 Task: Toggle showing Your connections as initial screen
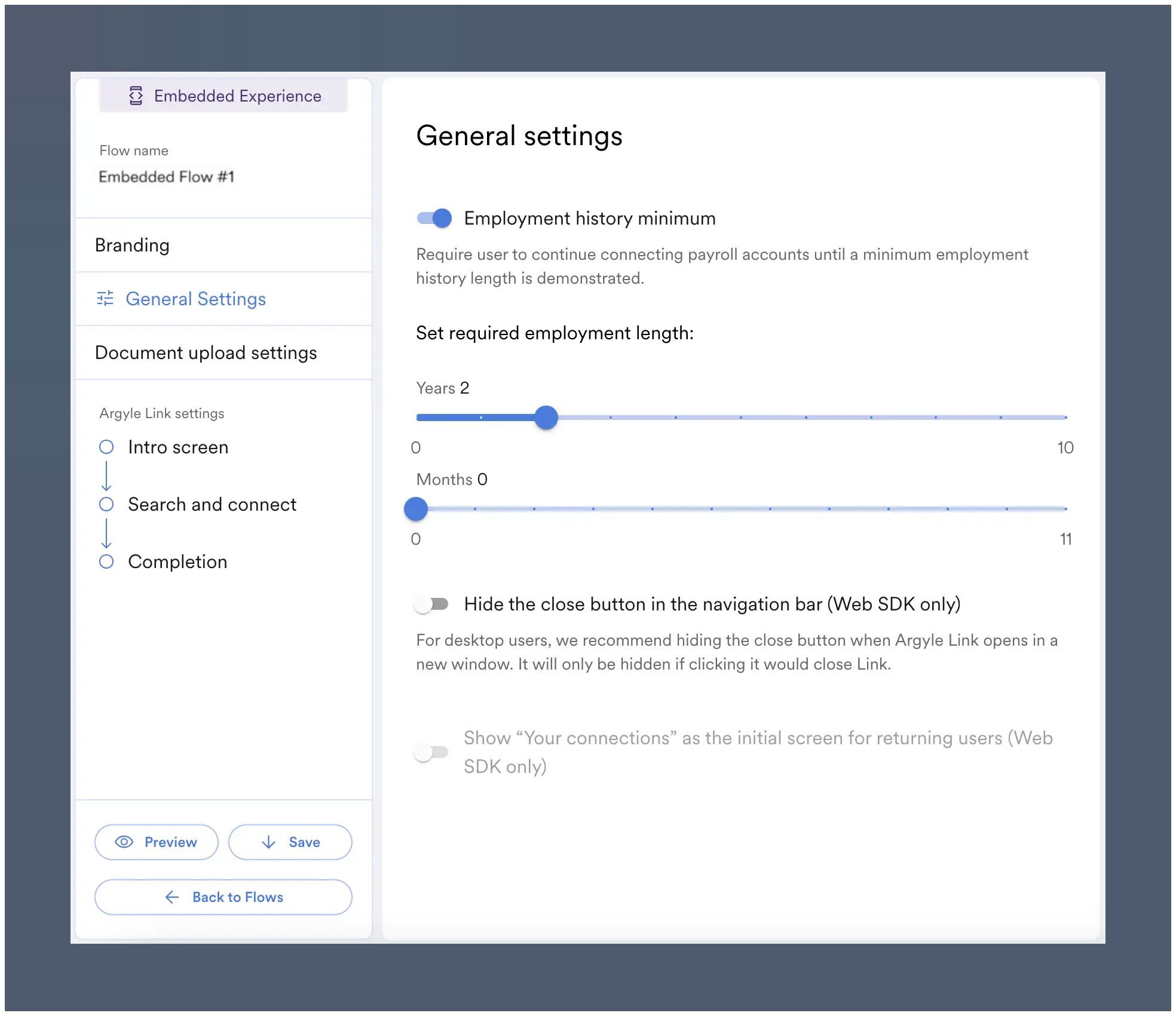click(x=431, y=752)
